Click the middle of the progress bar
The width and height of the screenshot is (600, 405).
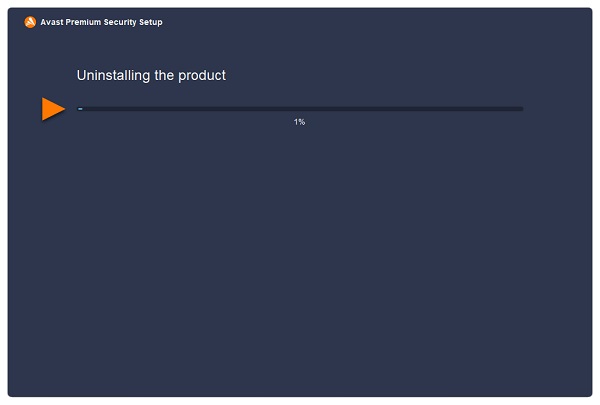[300, 109]
